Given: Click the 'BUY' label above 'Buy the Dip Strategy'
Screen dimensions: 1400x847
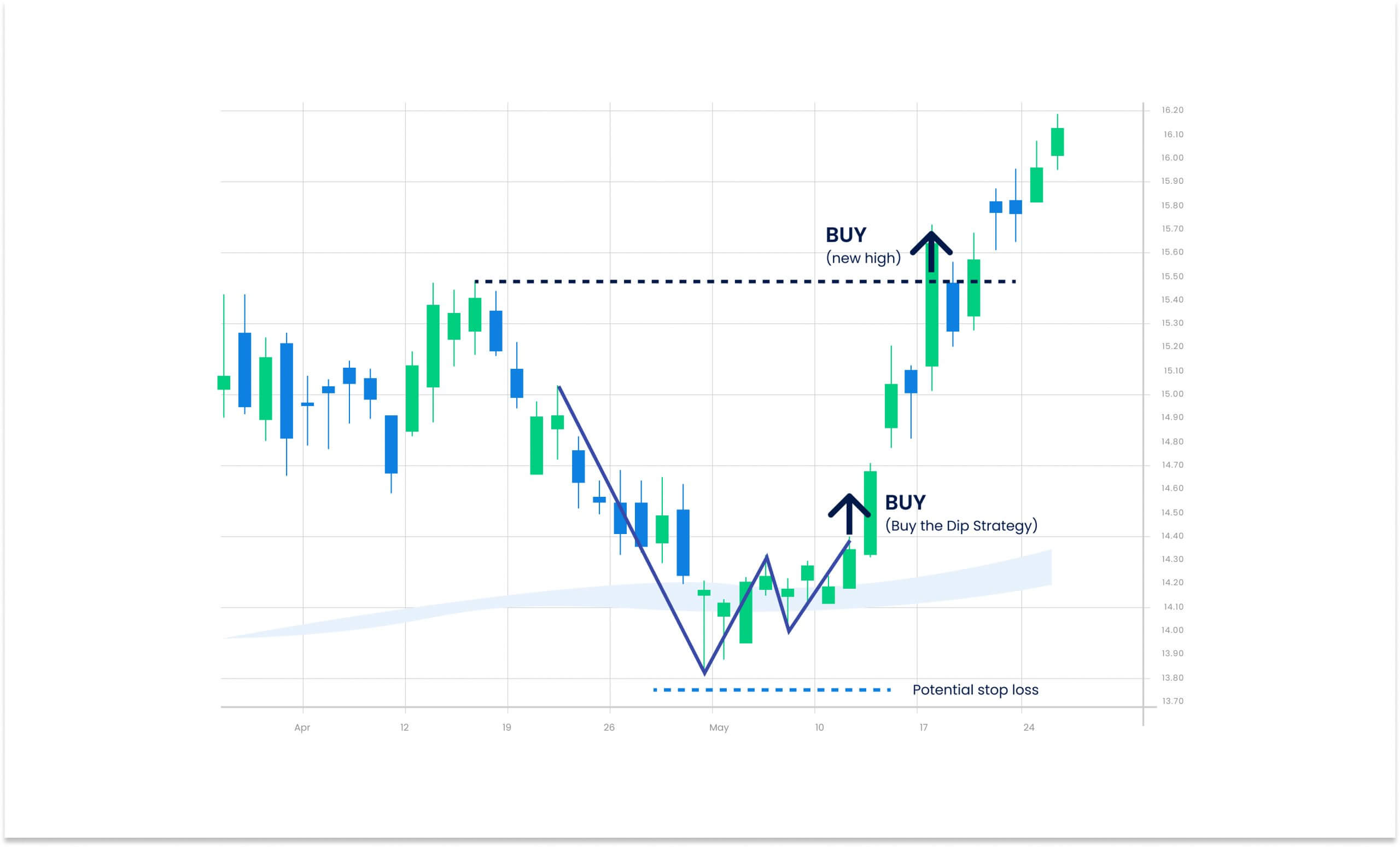Looking at the screenshot, I should click(905, 502).
